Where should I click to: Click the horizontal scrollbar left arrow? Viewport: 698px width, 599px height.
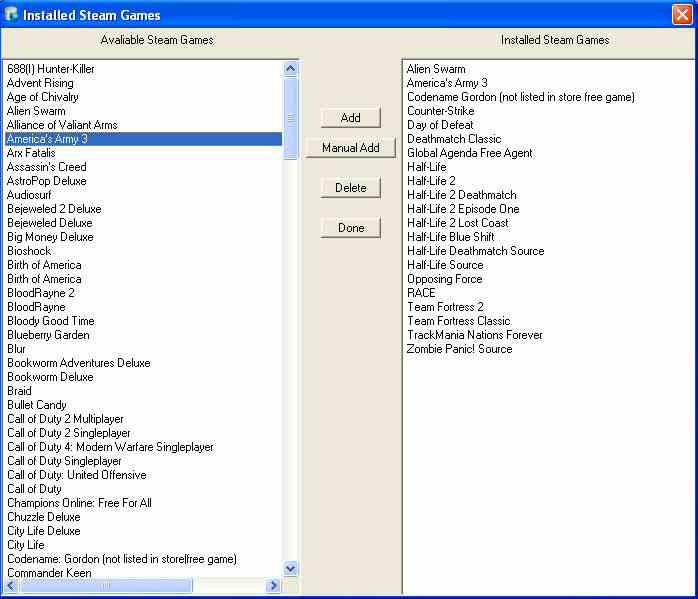pyautogui.click(x=11, y=586)
